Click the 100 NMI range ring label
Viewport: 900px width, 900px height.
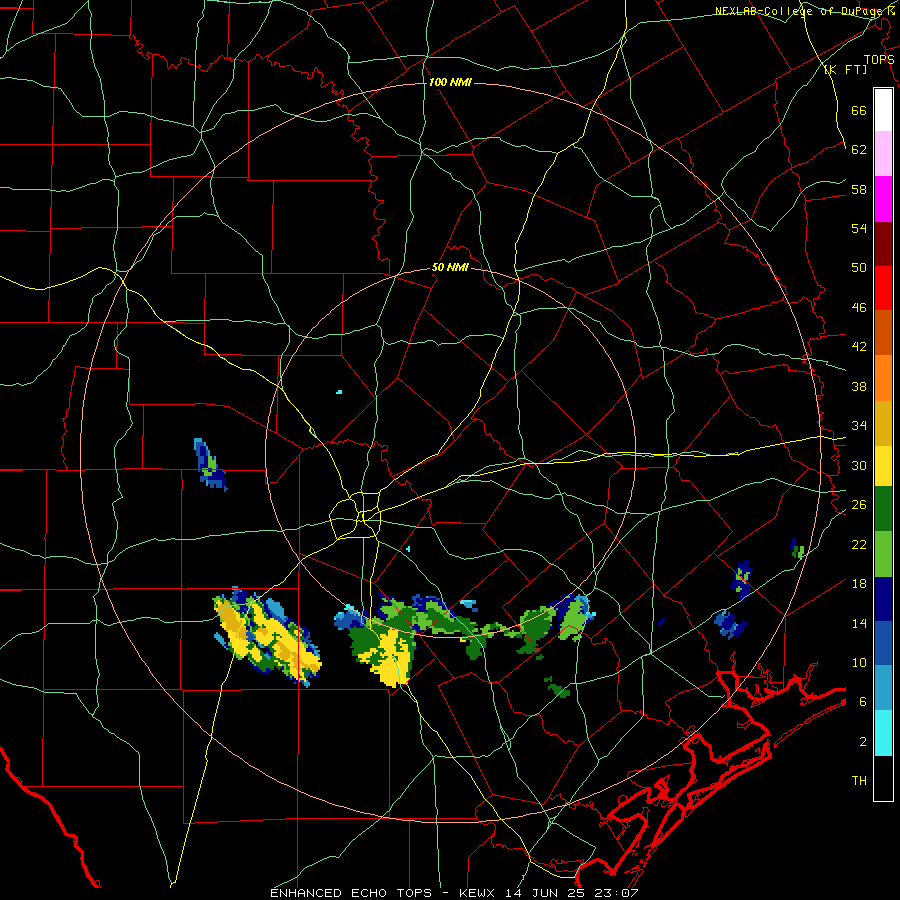tap(450, 82)
